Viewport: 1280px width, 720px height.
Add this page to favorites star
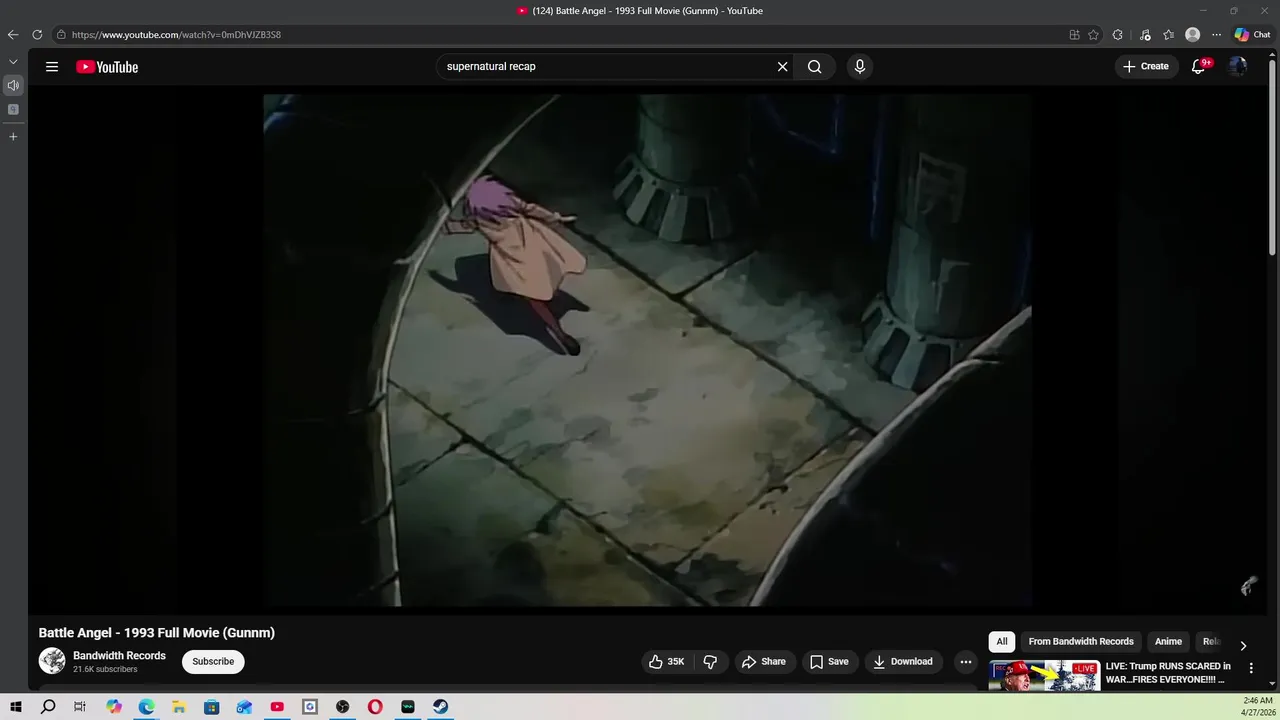[1093, 35]
